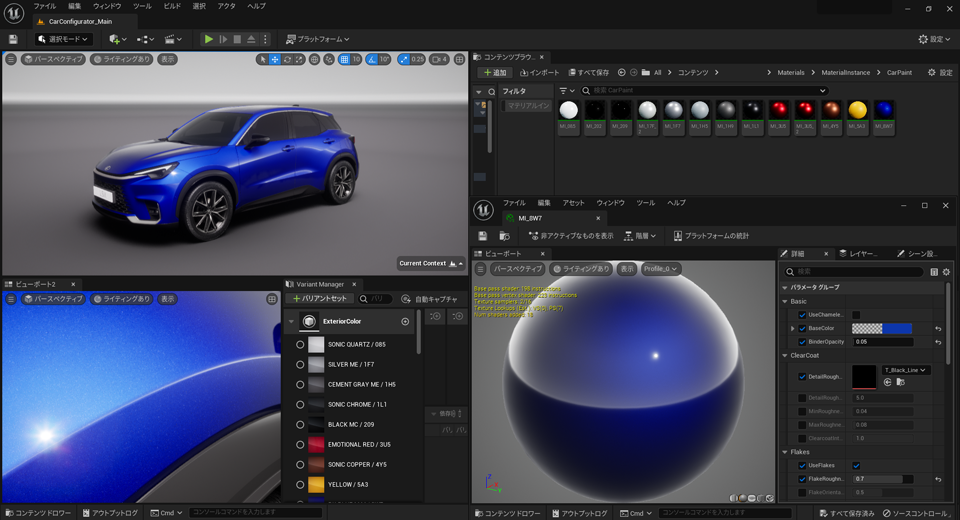Open the T_Black_Line texture dropdown

(905, 370)
